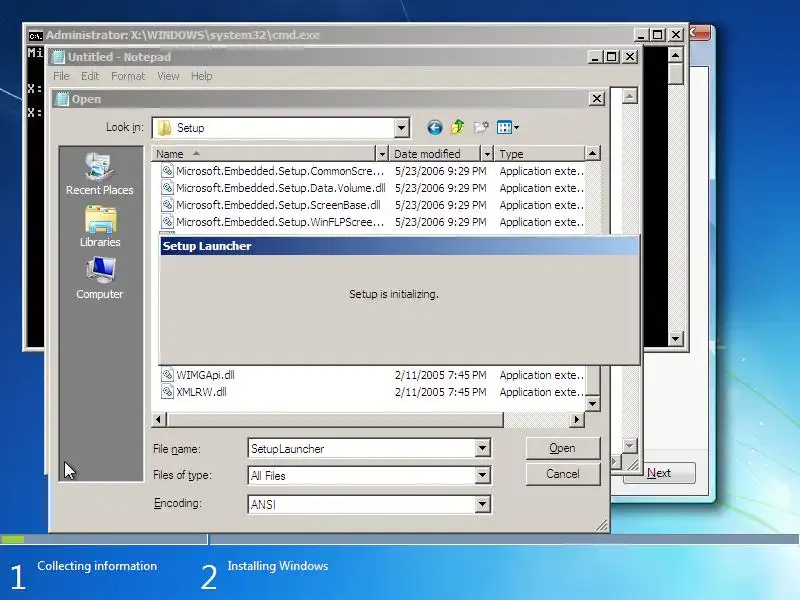
Task: Select Recent Places in the sidebar
Action: click(99, 173)
